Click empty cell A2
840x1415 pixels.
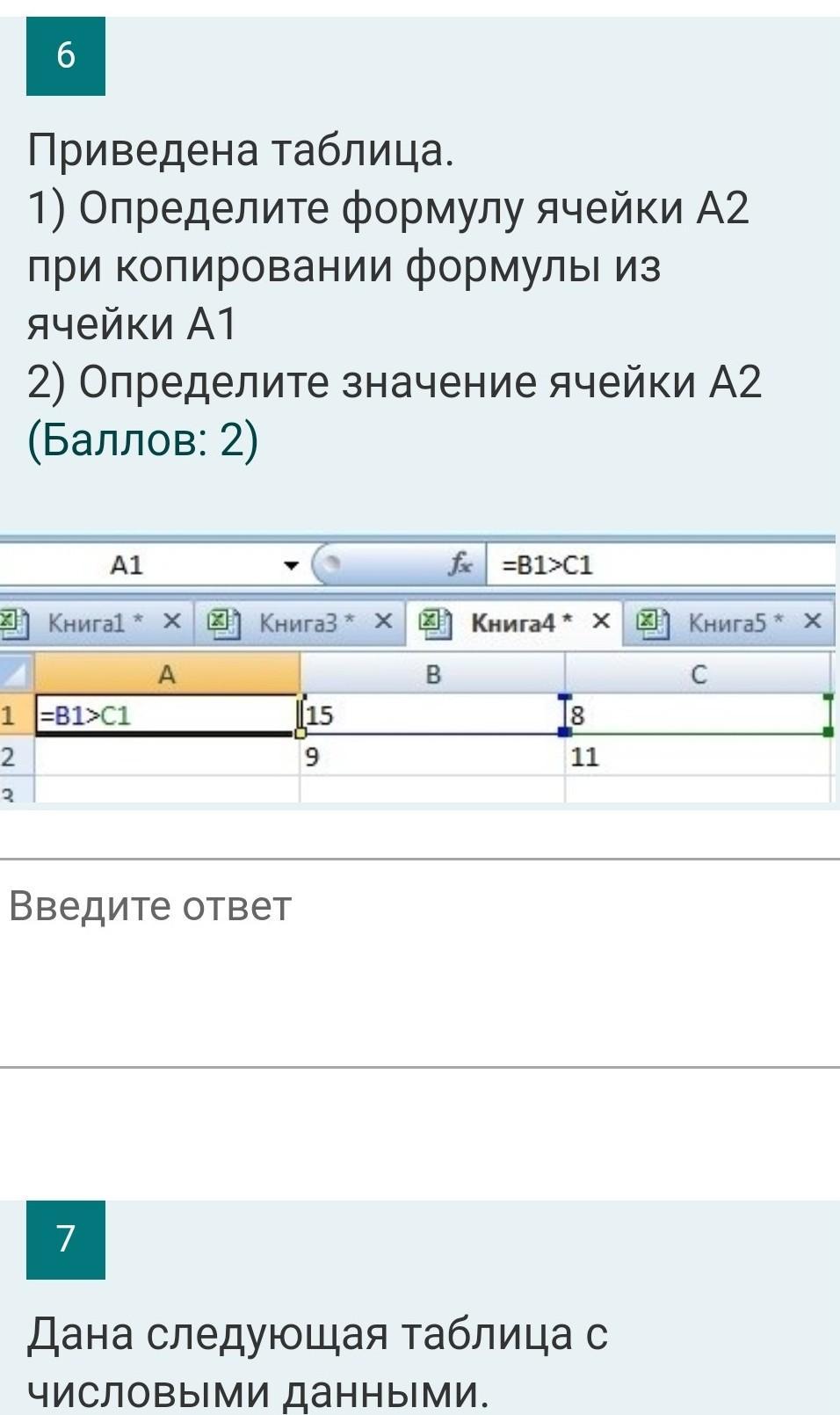pyautogui.click(x=167, y=756)
